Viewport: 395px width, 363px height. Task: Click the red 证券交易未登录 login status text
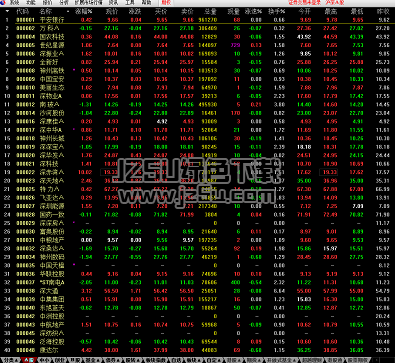click(x=304, y=2)
